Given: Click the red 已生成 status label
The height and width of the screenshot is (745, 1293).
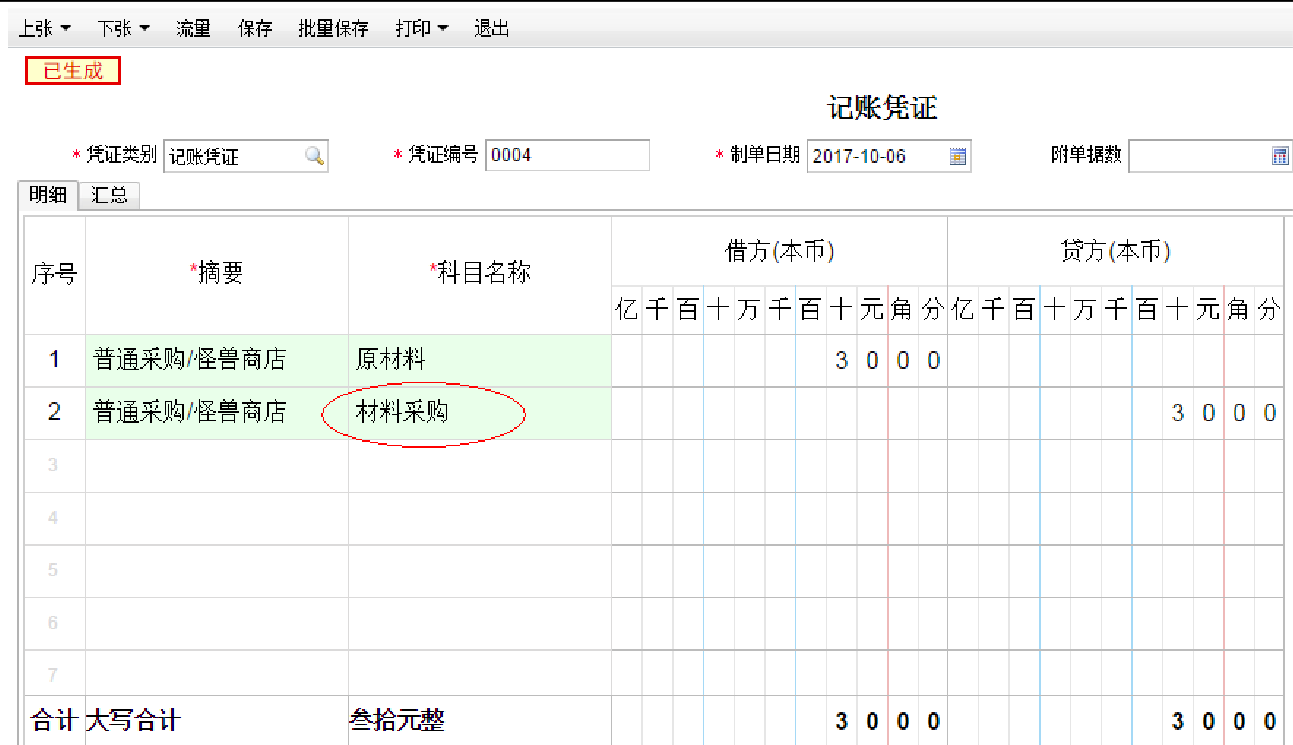Looking at the screenshot, I should (73, 71).
